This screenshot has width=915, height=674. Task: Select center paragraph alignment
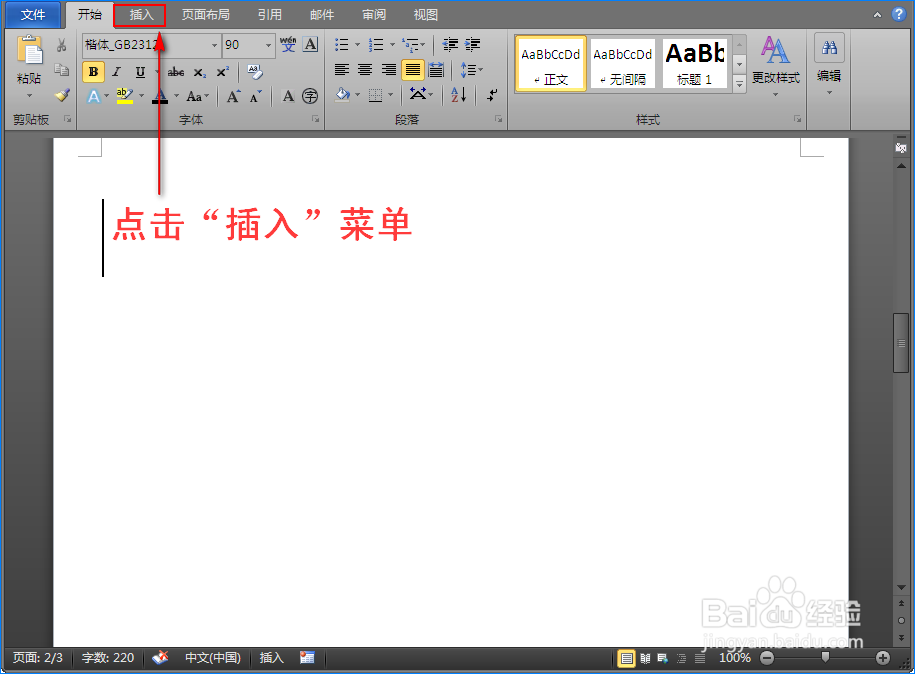(x=364, y=70)
